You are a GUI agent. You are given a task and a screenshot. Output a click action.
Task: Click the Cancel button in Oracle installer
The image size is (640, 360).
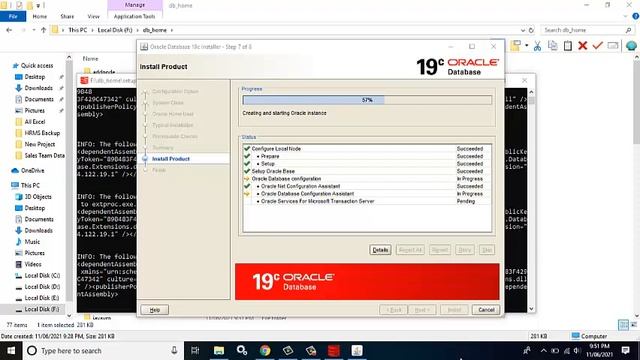(x=486, y=310)
